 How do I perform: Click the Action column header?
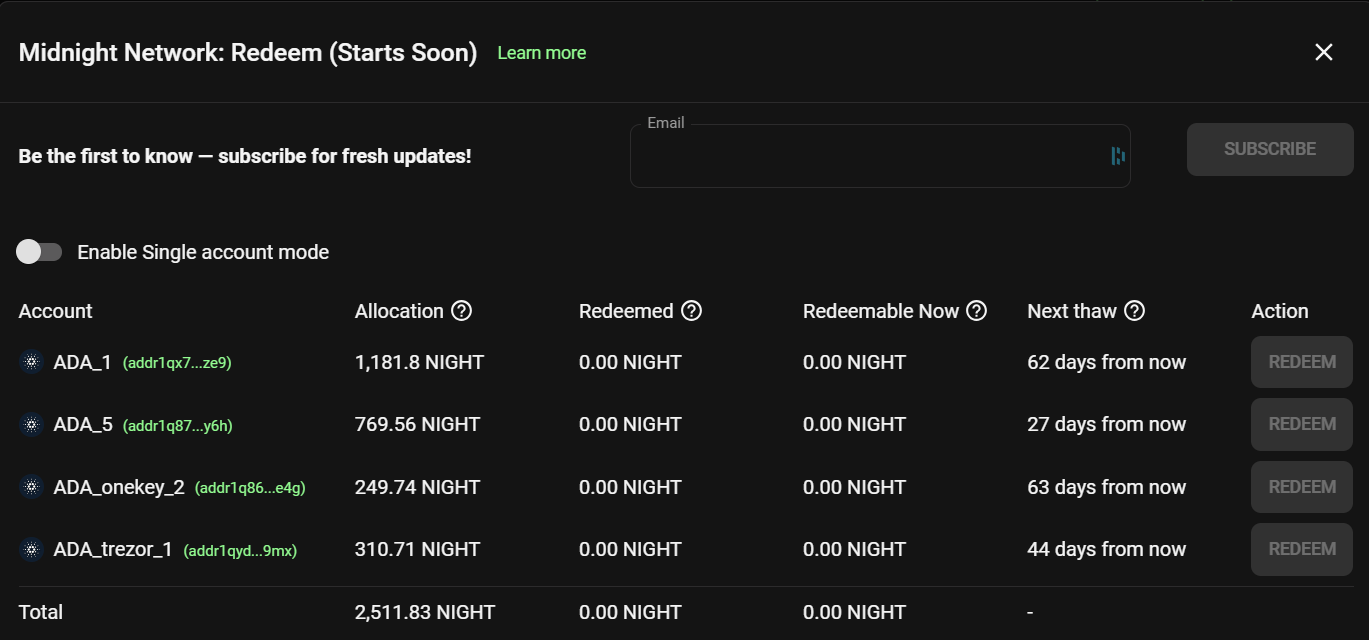(x=1280, y=311)
